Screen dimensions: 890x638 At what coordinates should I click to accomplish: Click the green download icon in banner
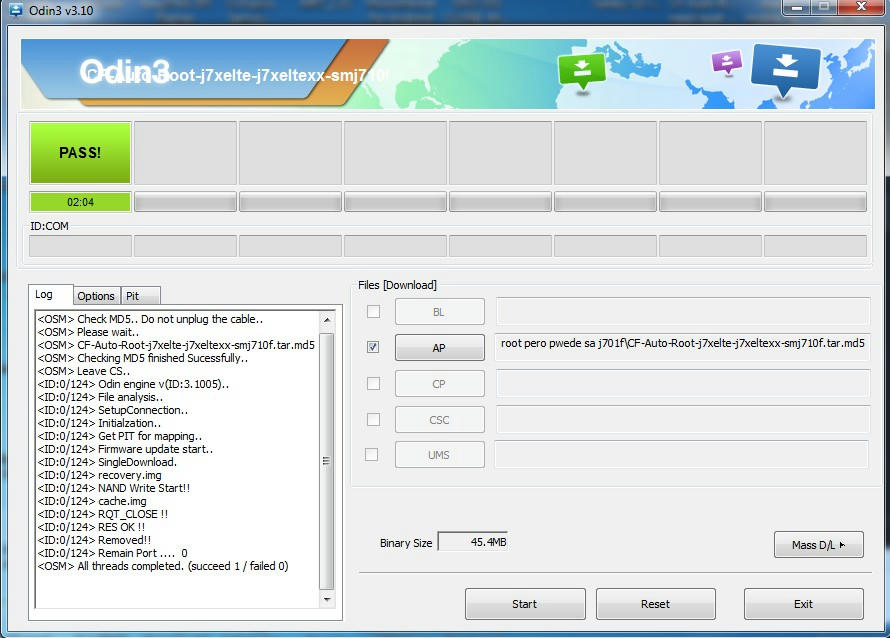pos(582,72)
